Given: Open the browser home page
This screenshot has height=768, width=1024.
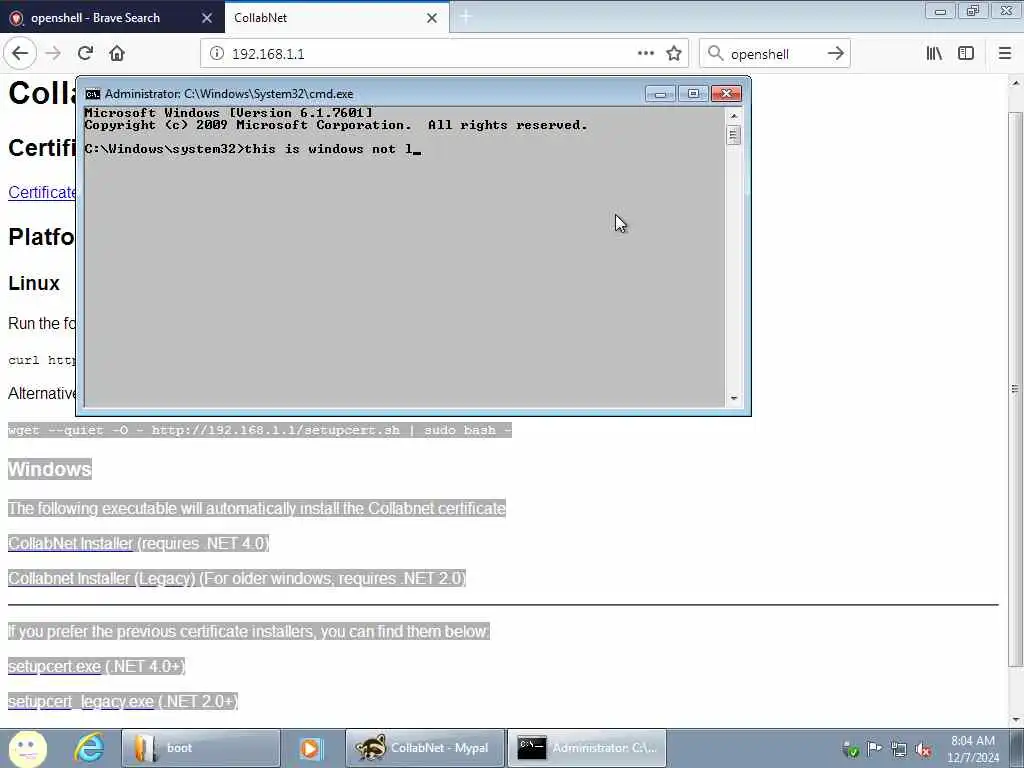Looking at the screenshot, I should click(x=117, y=54).
